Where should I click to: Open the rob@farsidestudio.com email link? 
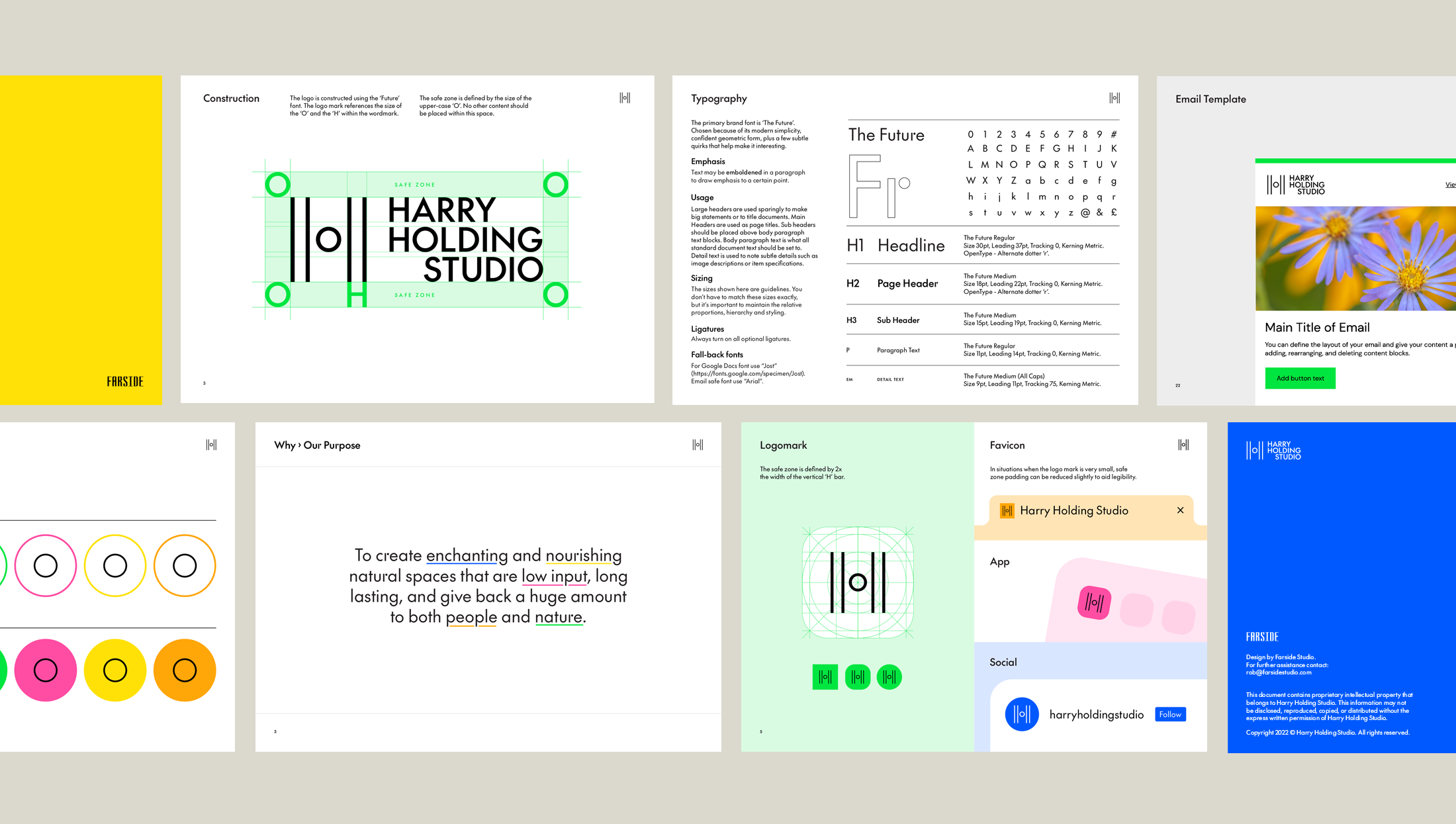pos(1279,672)
